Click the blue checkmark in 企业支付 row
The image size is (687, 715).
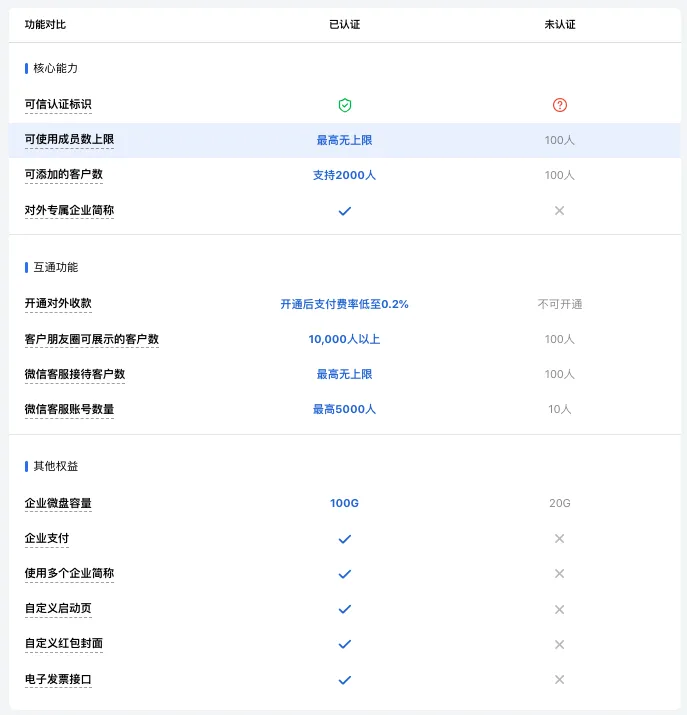click(344, 539)
